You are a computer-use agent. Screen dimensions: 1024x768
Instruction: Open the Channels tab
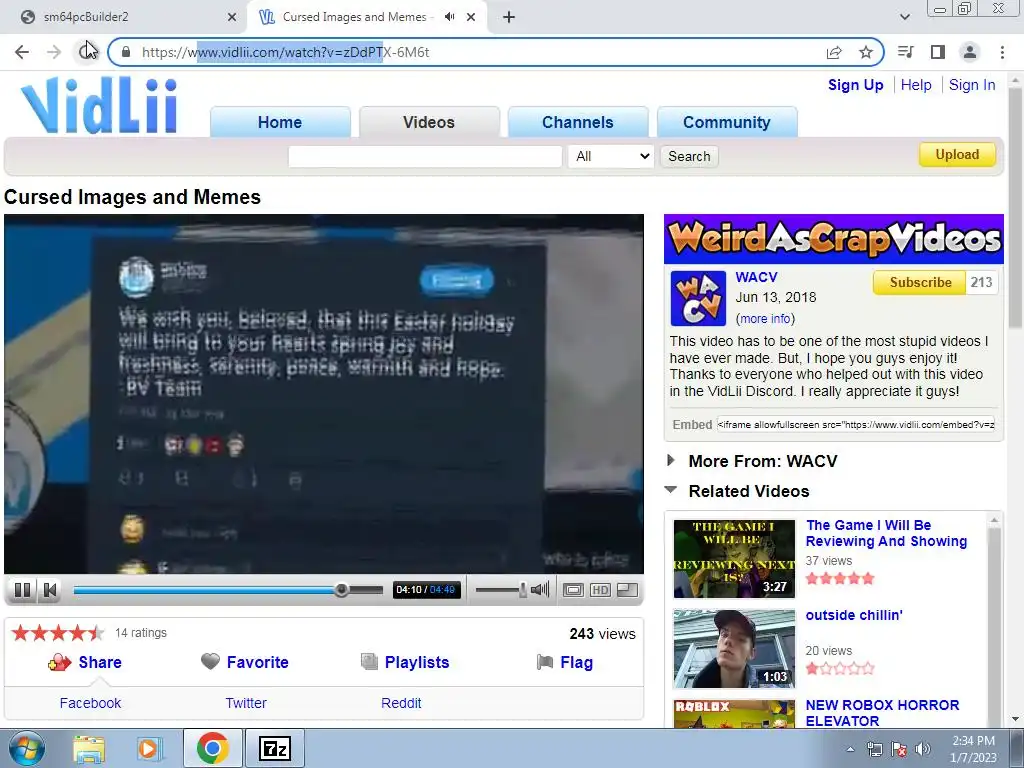click(x=578, y=122)
